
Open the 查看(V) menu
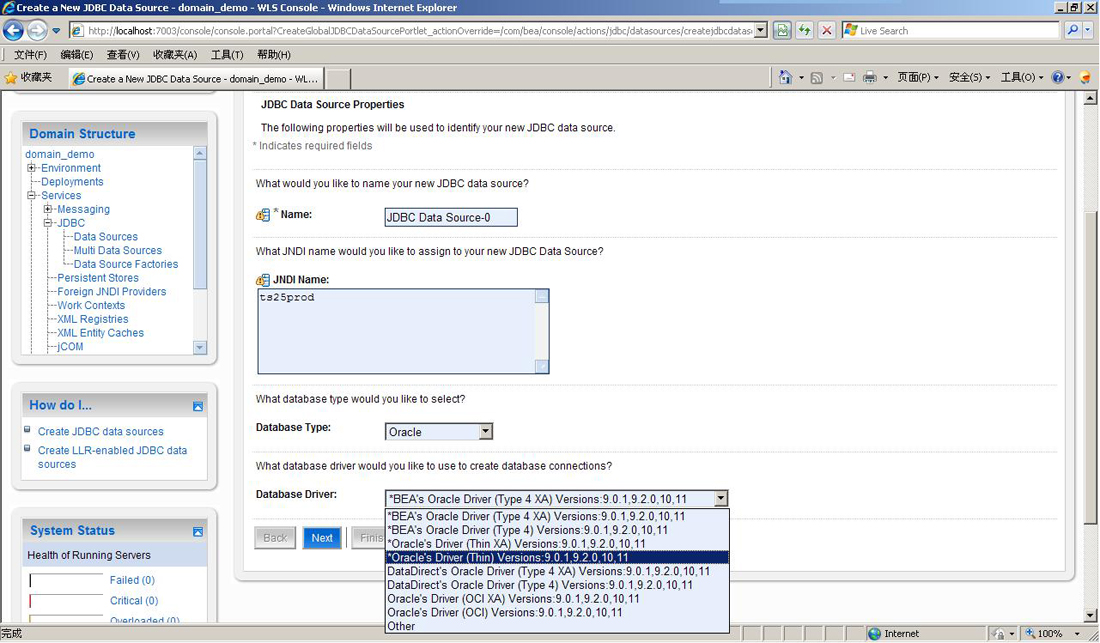[123, 55]
